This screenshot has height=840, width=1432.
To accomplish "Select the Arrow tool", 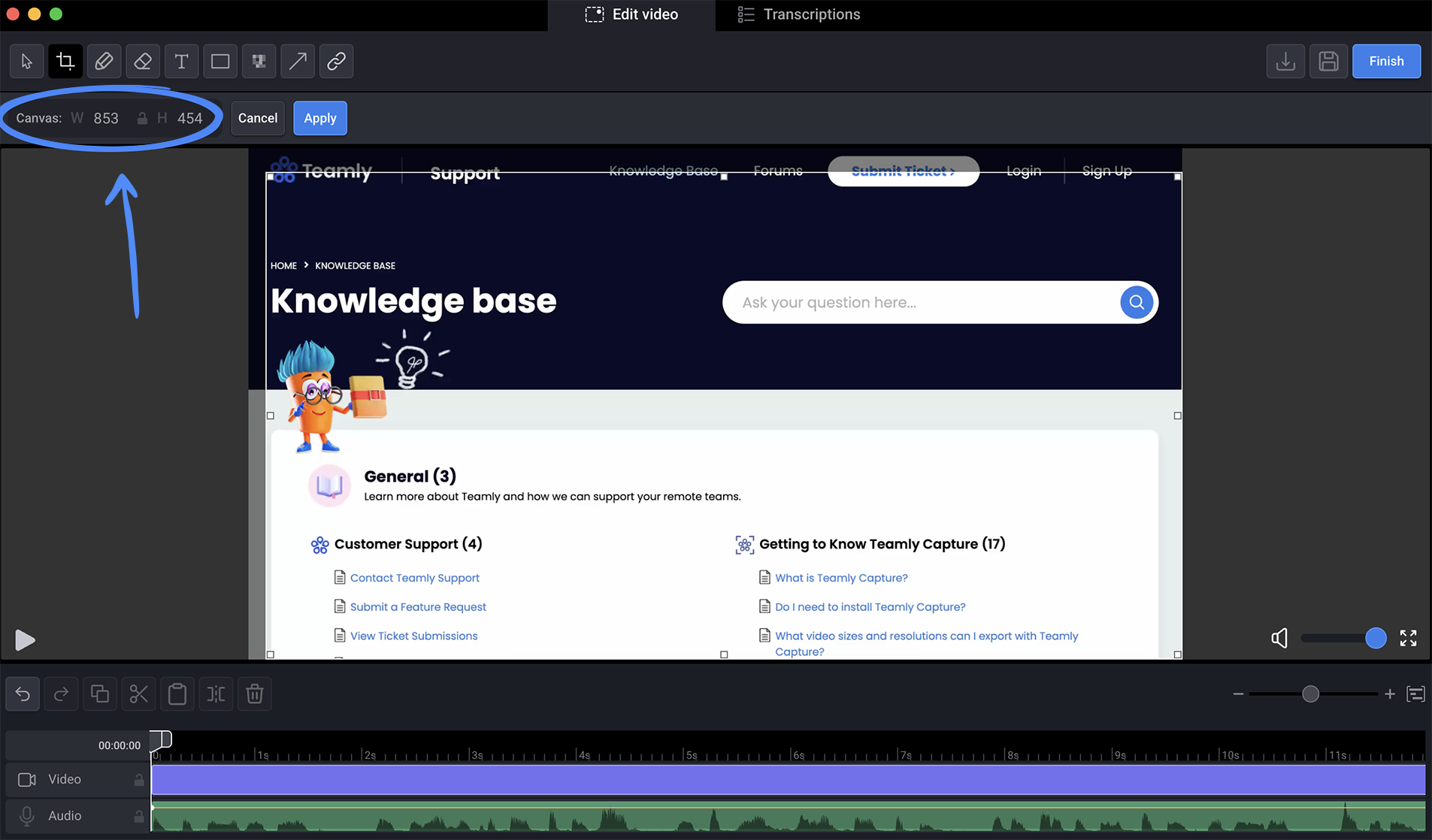I will click(298, 61).
